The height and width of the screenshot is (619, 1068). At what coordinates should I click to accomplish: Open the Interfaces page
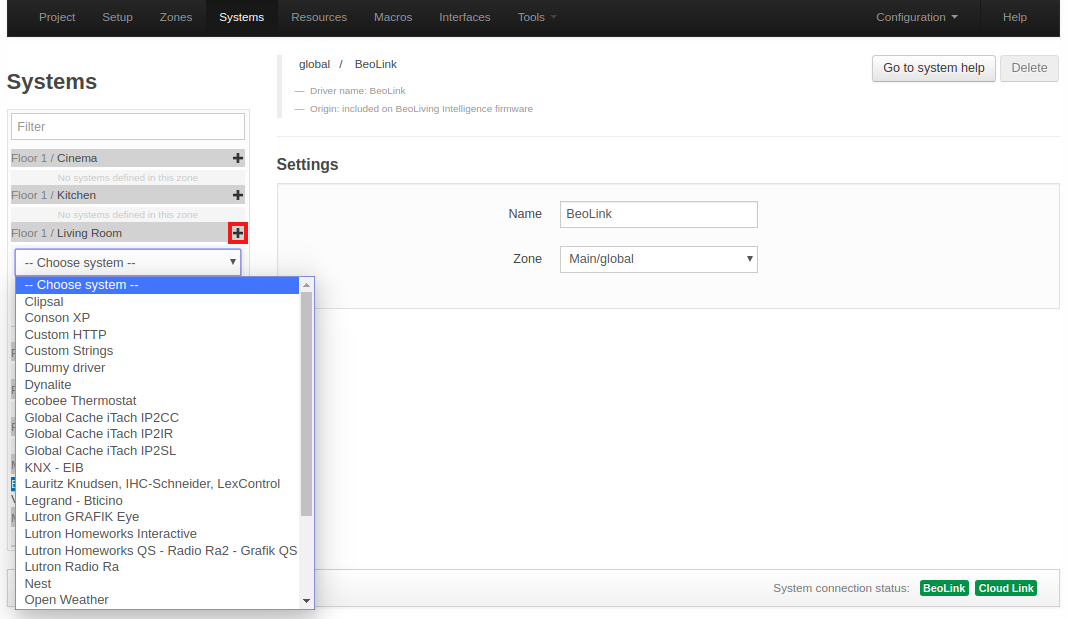(465, 17)
